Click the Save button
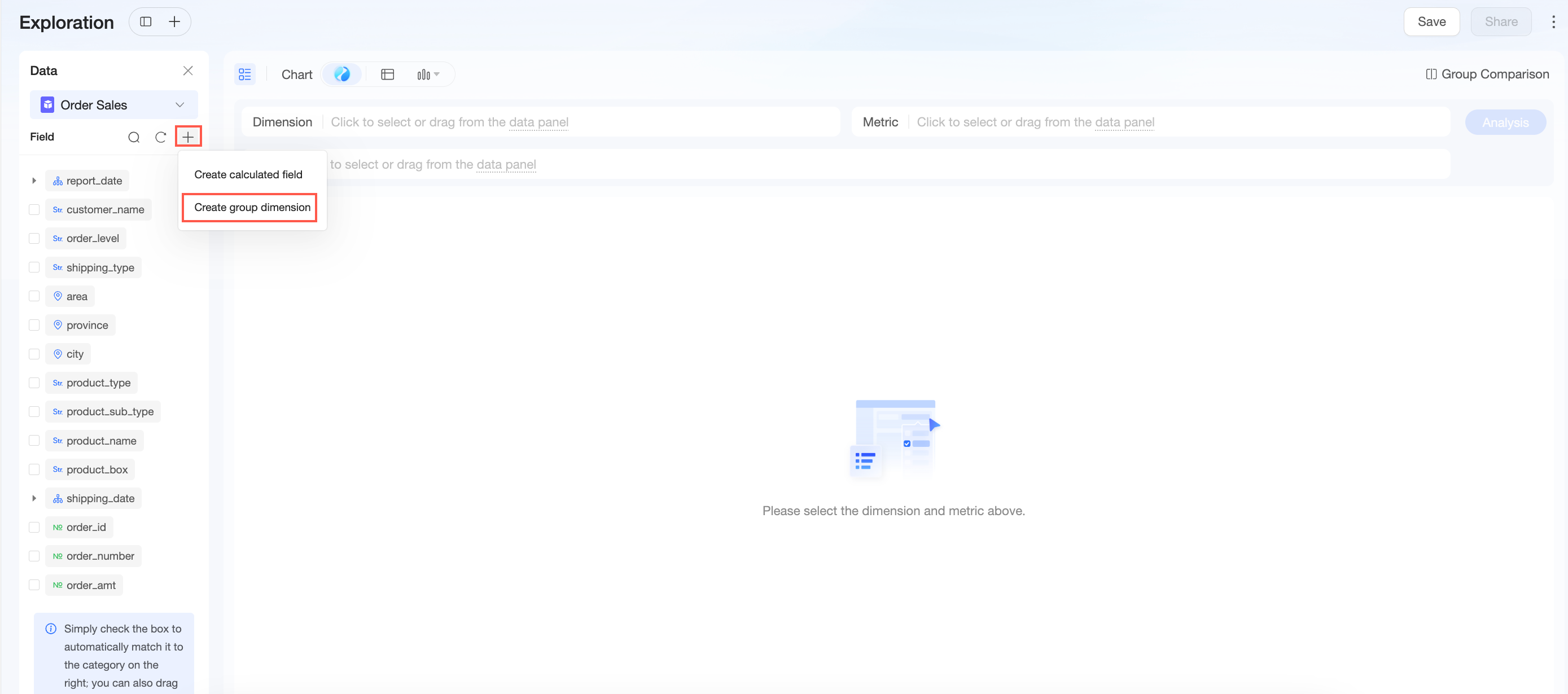 (x=1431, y=22)
